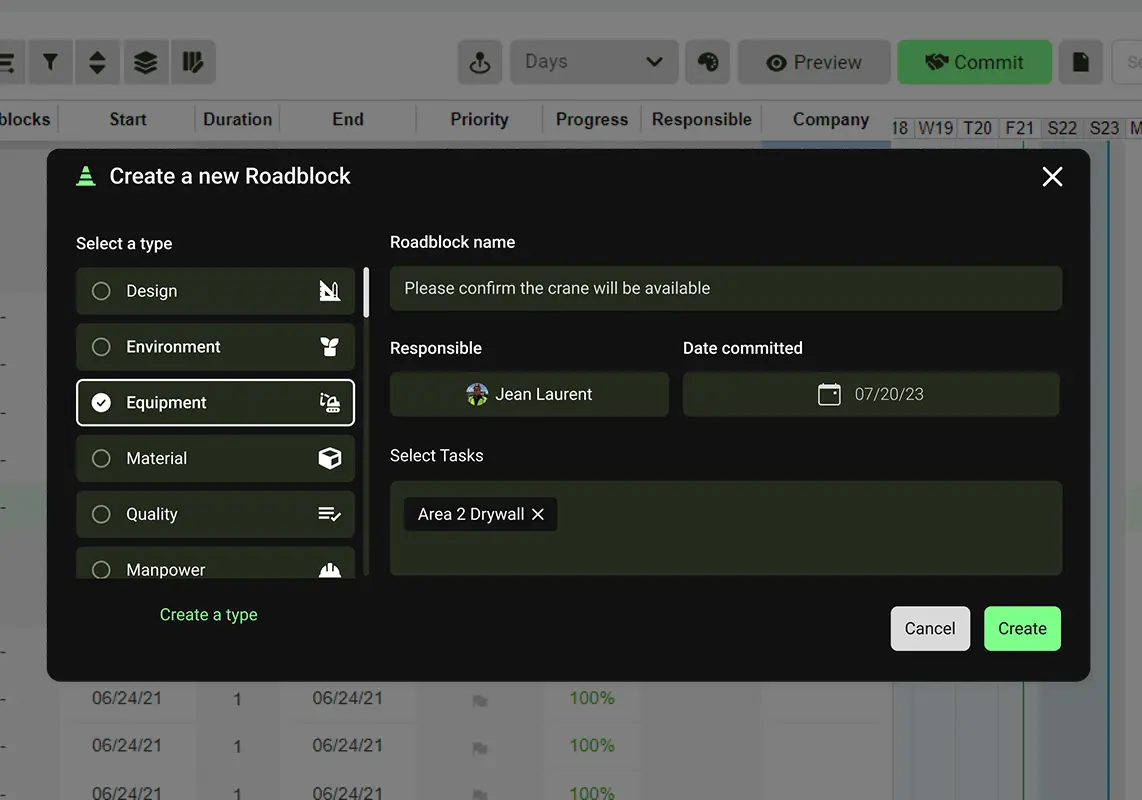Remove the Area 2 Drywall task tag
The width and height of the screenshot is (1142, 800).
[538, 514]
